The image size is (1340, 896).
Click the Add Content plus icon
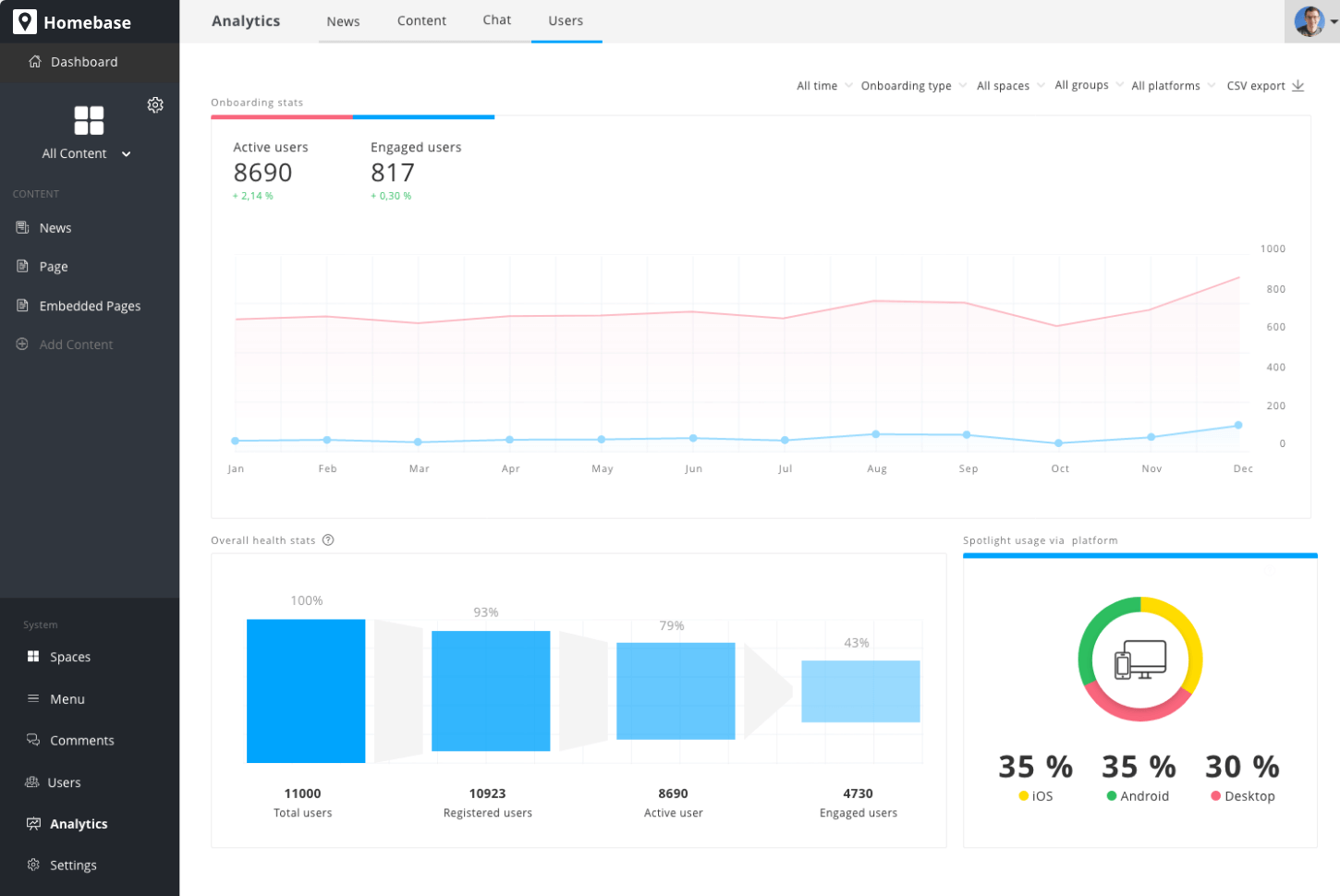22,344
